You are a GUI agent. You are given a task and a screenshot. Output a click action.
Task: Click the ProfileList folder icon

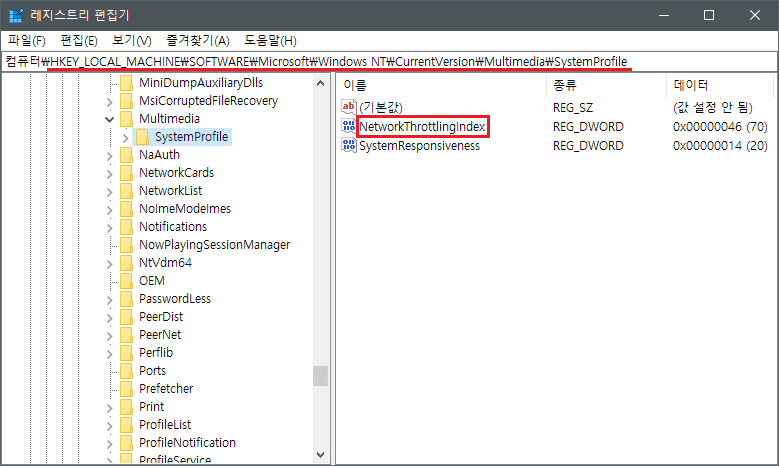pos(127,425)
